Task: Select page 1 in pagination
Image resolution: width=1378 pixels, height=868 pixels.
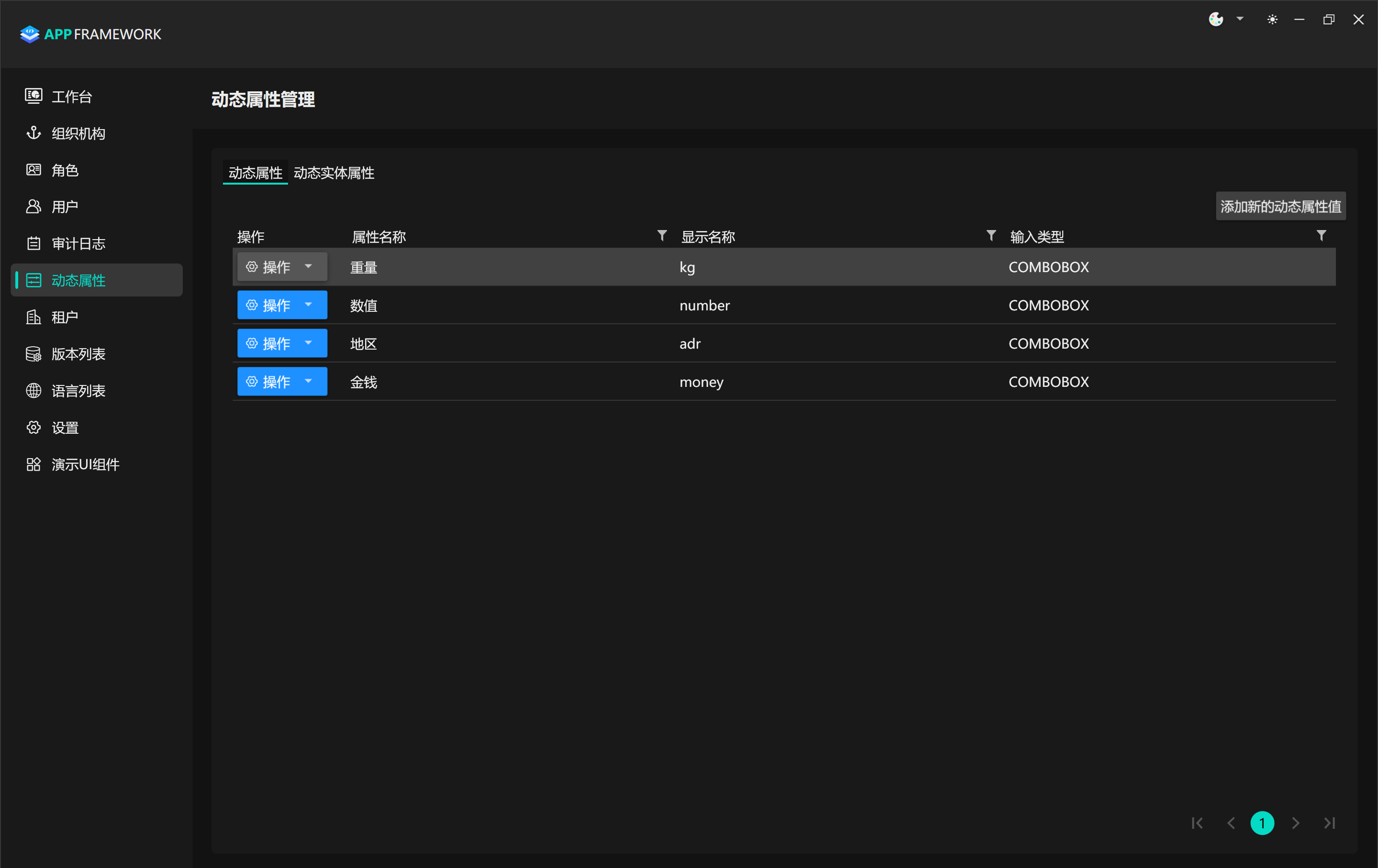Action: click(x=1262, y=823)
